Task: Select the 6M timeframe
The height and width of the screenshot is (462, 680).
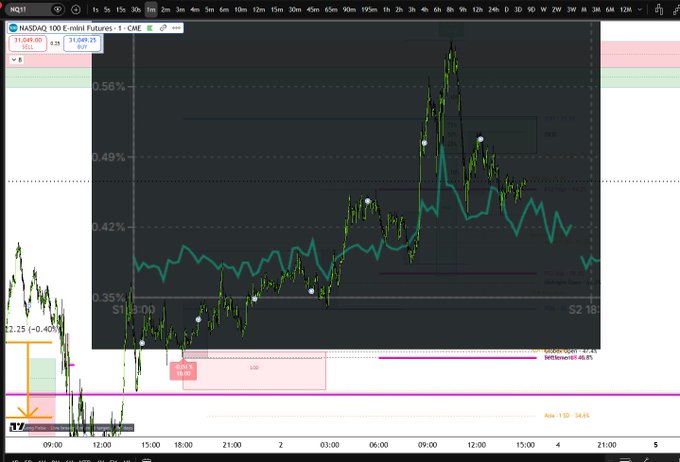Action: [x=610, y=9]
